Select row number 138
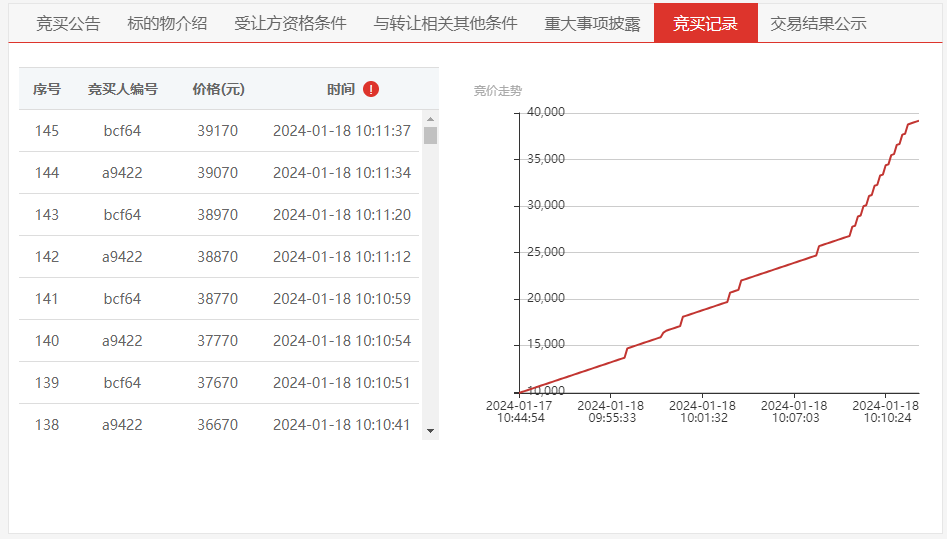The width and height of the screenshot is (947, 539). (47, 425)
